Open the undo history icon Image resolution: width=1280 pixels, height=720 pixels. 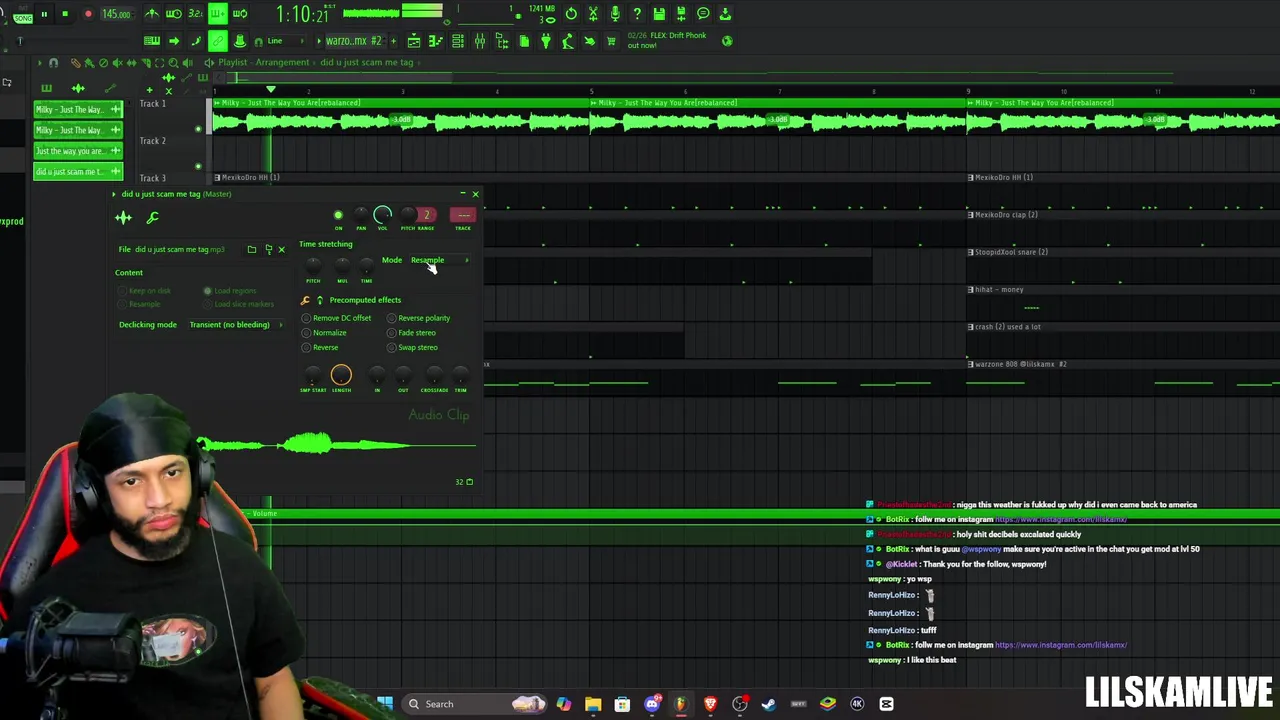pyautogui.click(x=571, y=14)
